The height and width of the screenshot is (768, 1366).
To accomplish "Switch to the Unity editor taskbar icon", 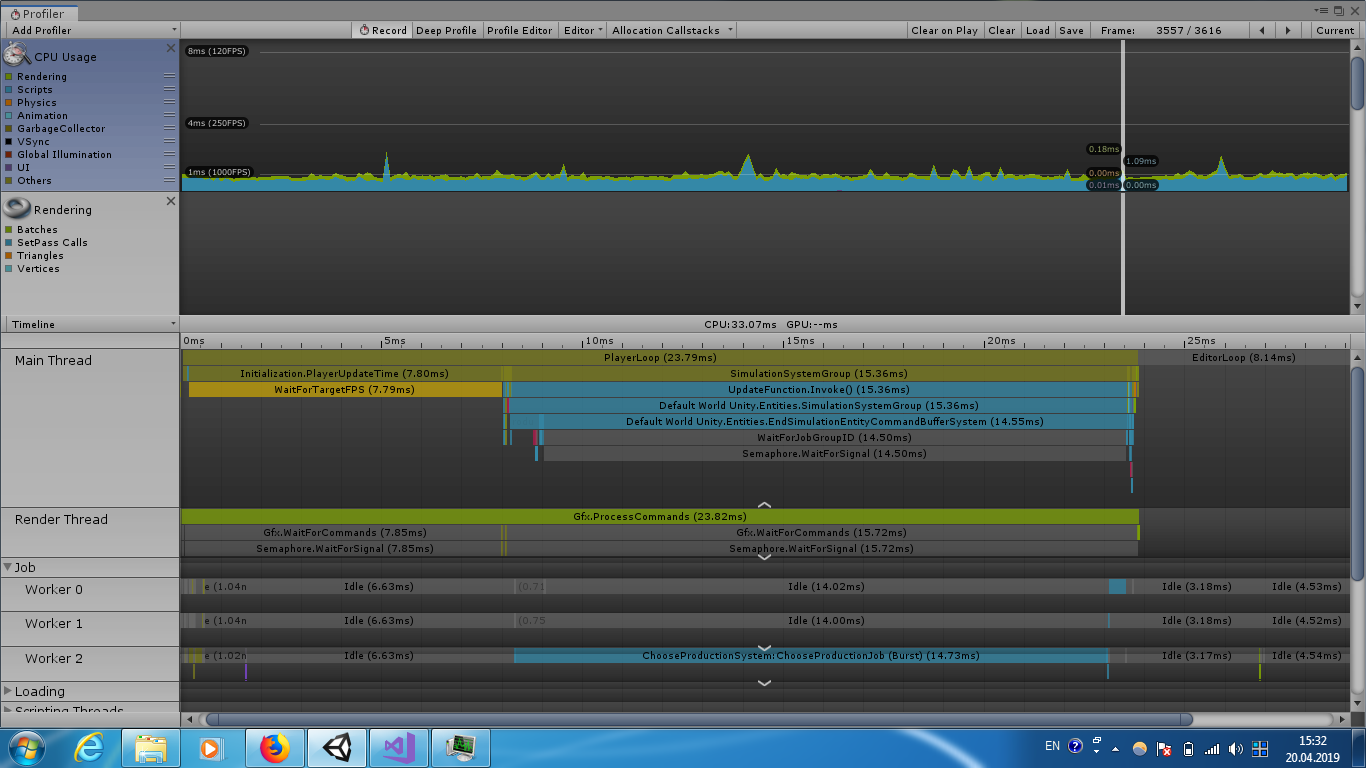I will click(337, 748).
